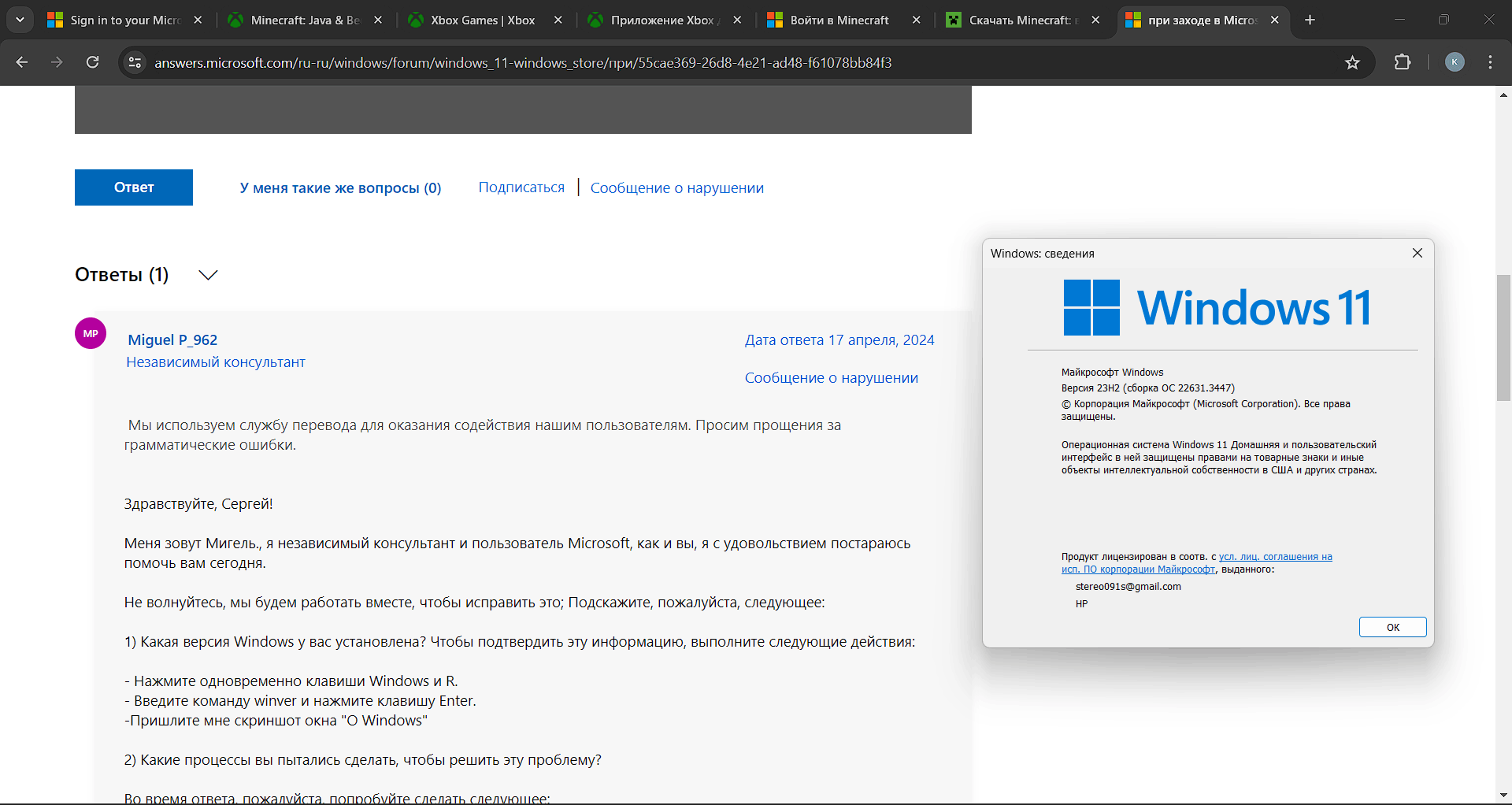The image size is (1512, 805).
Task: Click the Здравствуйте, Сергей! greeting text
Action: 198,504
